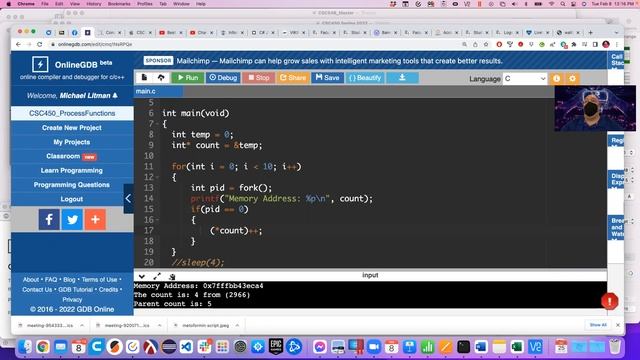The image size is (640, 360).
Task: Open the Trash in the dock
Action: click(615, 347)
